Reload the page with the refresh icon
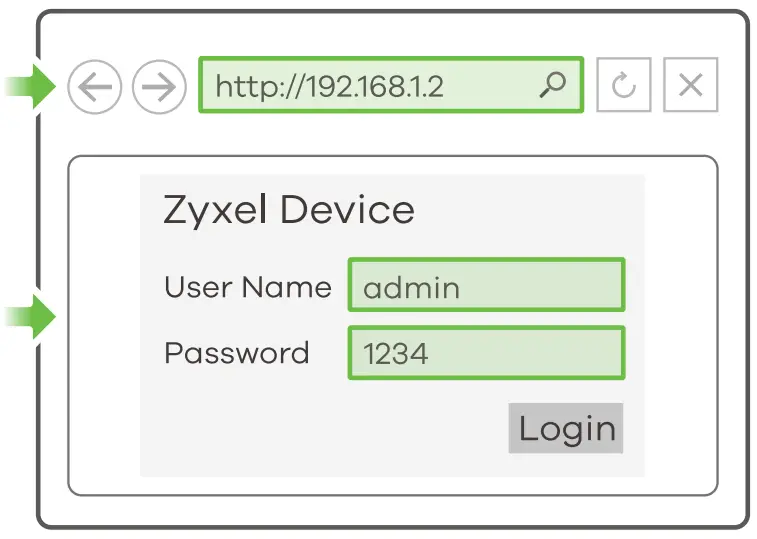Image resolution: width=757 pixels, height=539 pixels. tap(624, 86)
